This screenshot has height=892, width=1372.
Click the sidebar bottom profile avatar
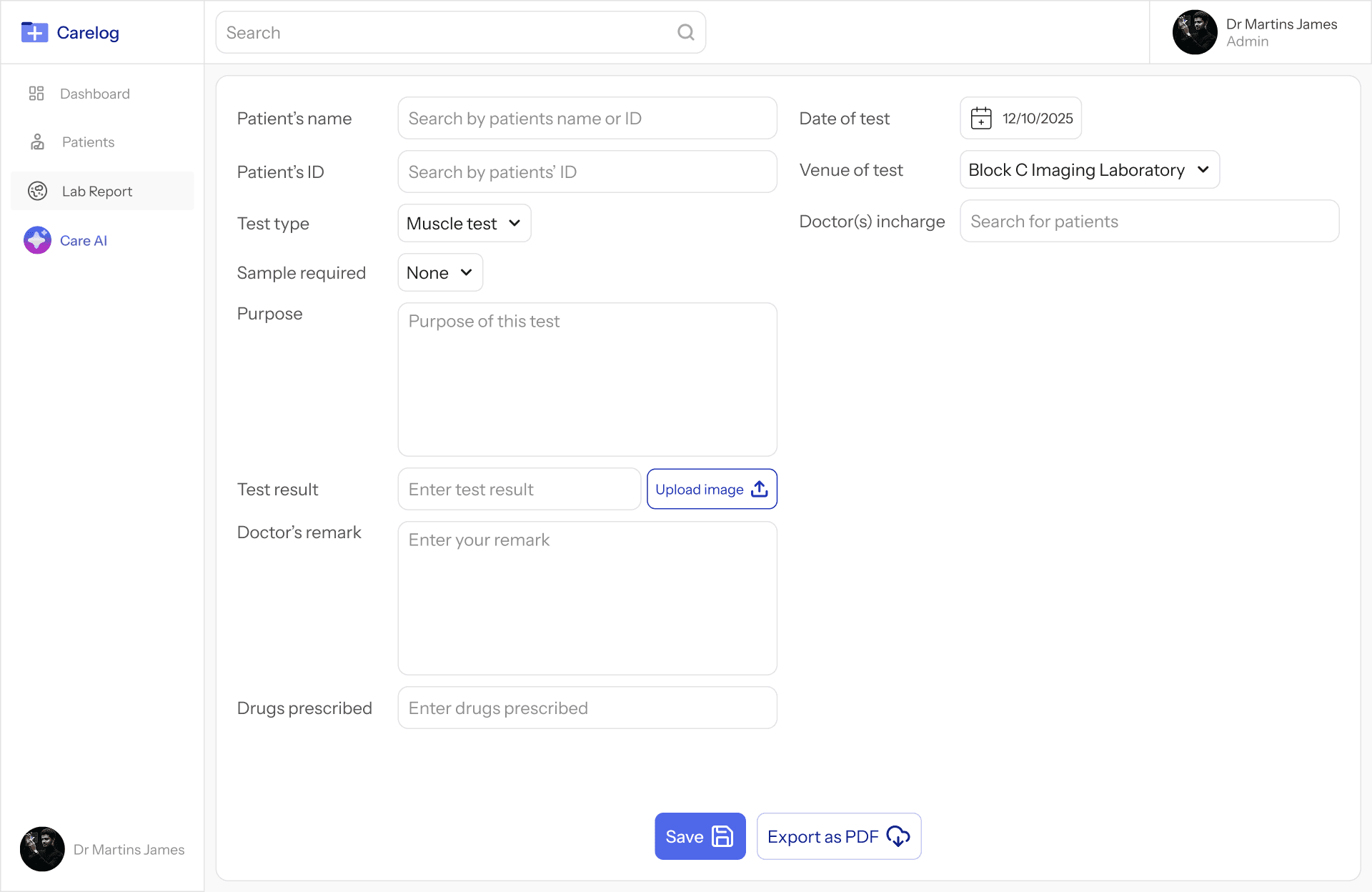[x=42, y=849]
